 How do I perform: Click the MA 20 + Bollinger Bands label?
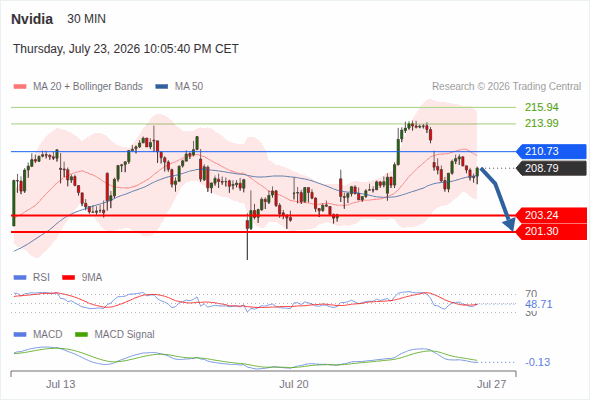pos(88,87)
